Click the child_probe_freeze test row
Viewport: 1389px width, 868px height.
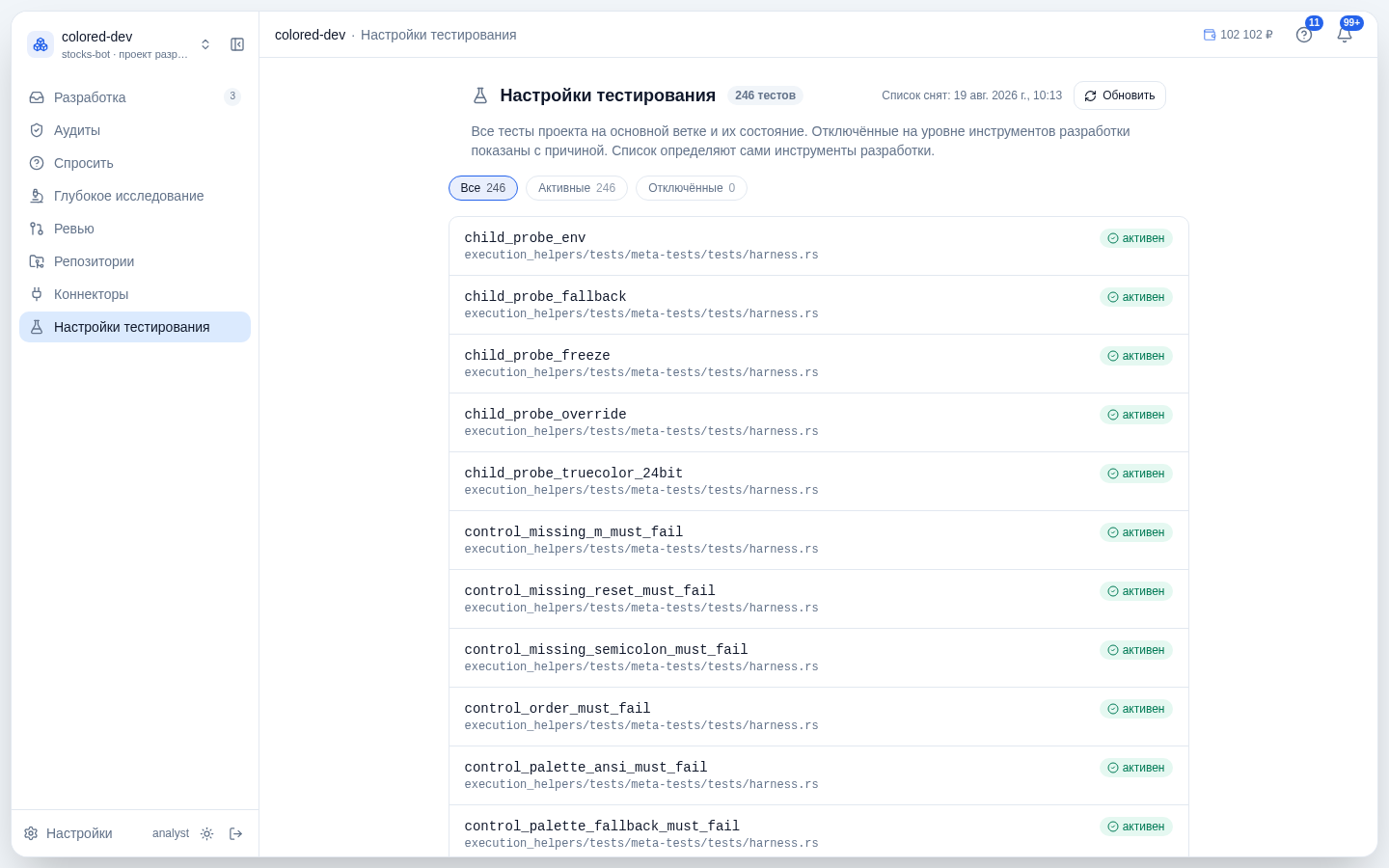tap(819, 364)
